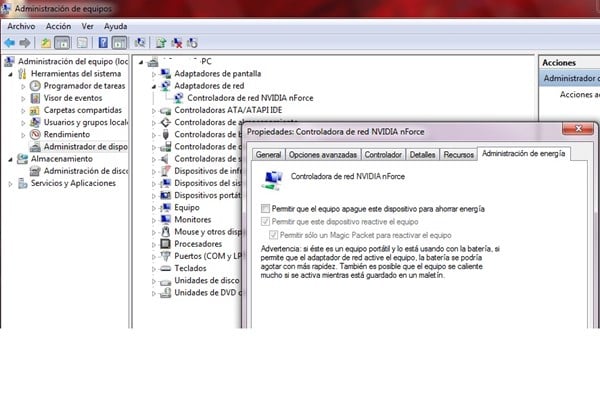Open the Ayuda menu
Image resolution: width=600 pixels, height=415 pixels.
[x=116, y=26]
